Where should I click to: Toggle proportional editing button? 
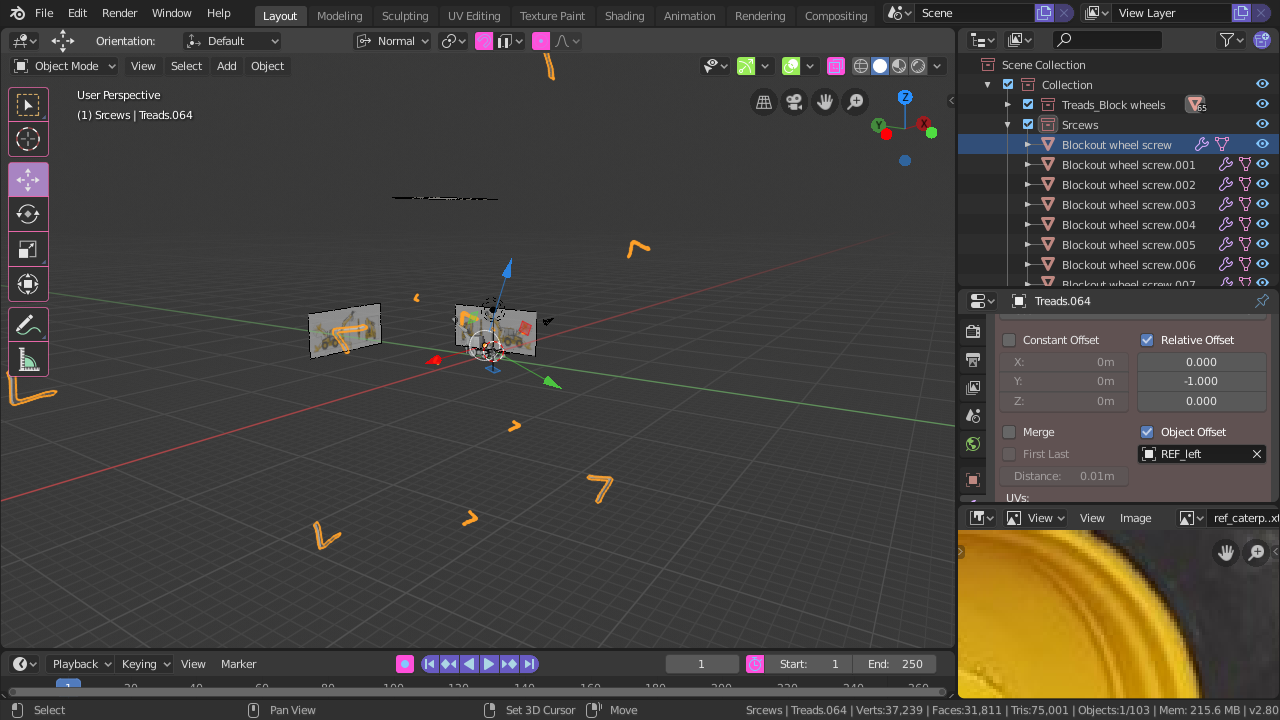point(541,41)
